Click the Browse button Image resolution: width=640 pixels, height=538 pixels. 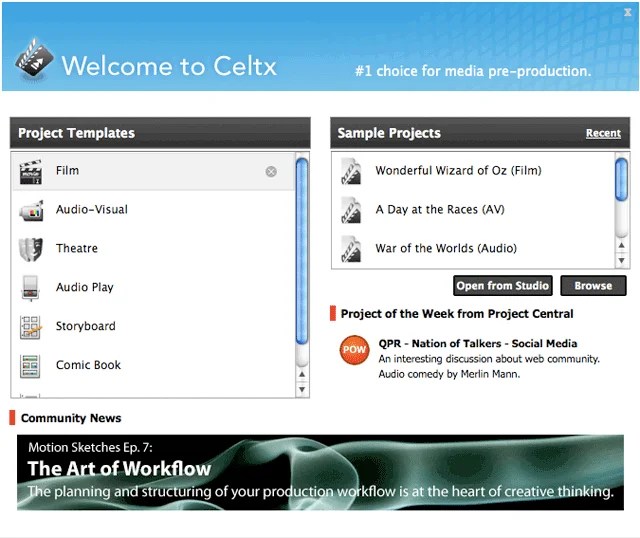point(593,286)
